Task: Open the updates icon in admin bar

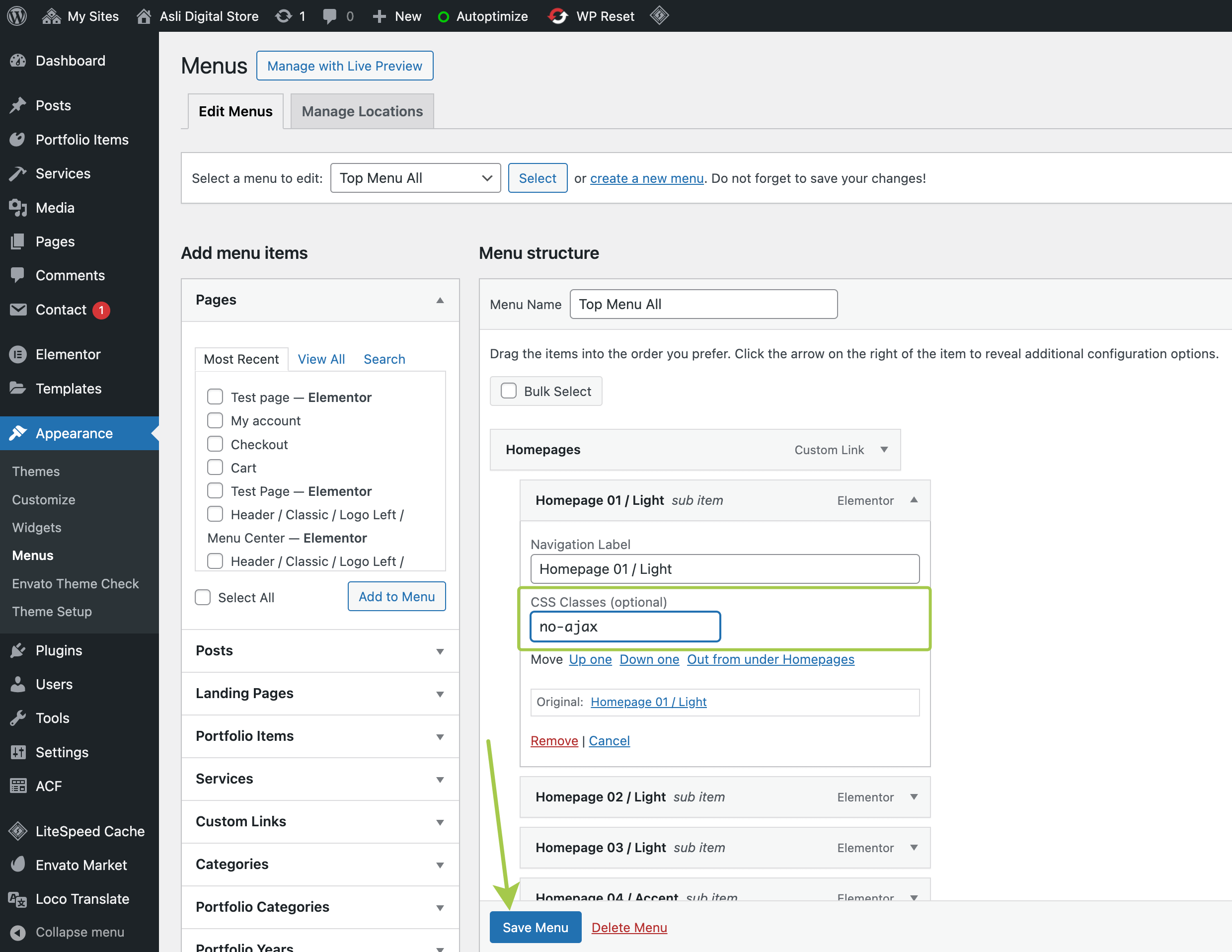Action: point(284,16)
